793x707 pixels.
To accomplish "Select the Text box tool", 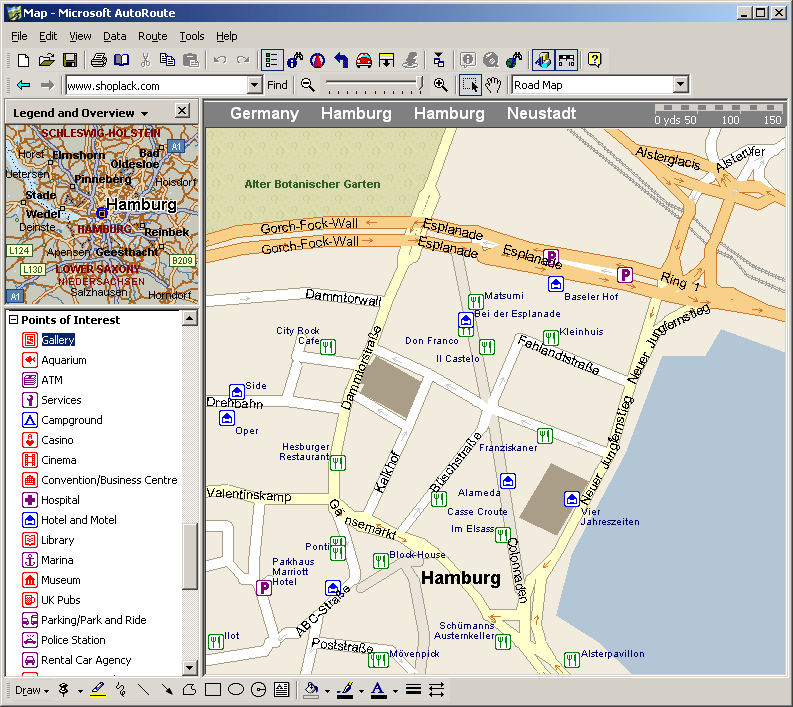I will point(281,690).
